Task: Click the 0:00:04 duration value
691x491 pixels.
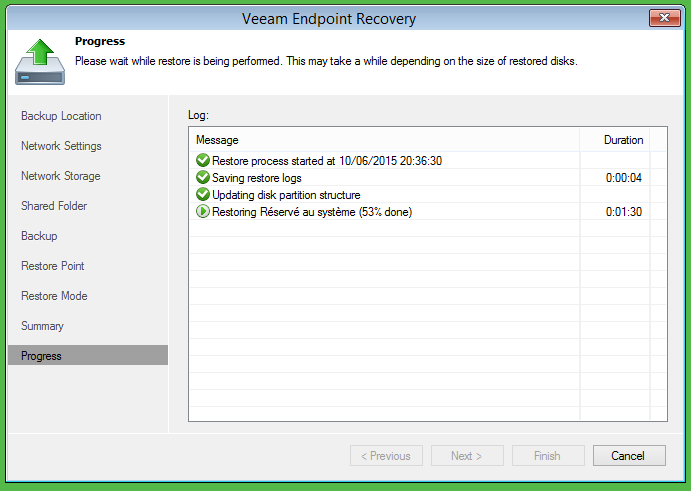Action: pos(624,178)
